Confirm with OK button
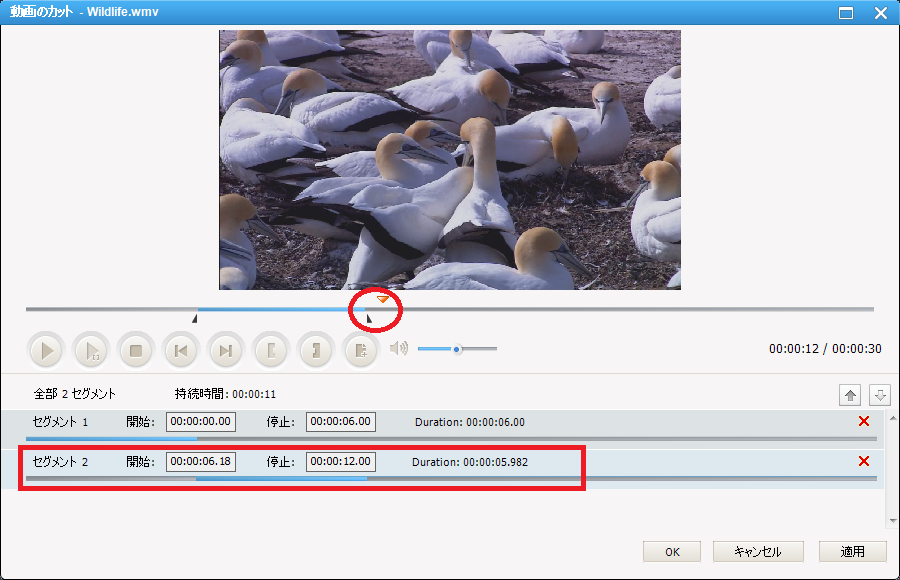900x580 pixels. point(672,552)
